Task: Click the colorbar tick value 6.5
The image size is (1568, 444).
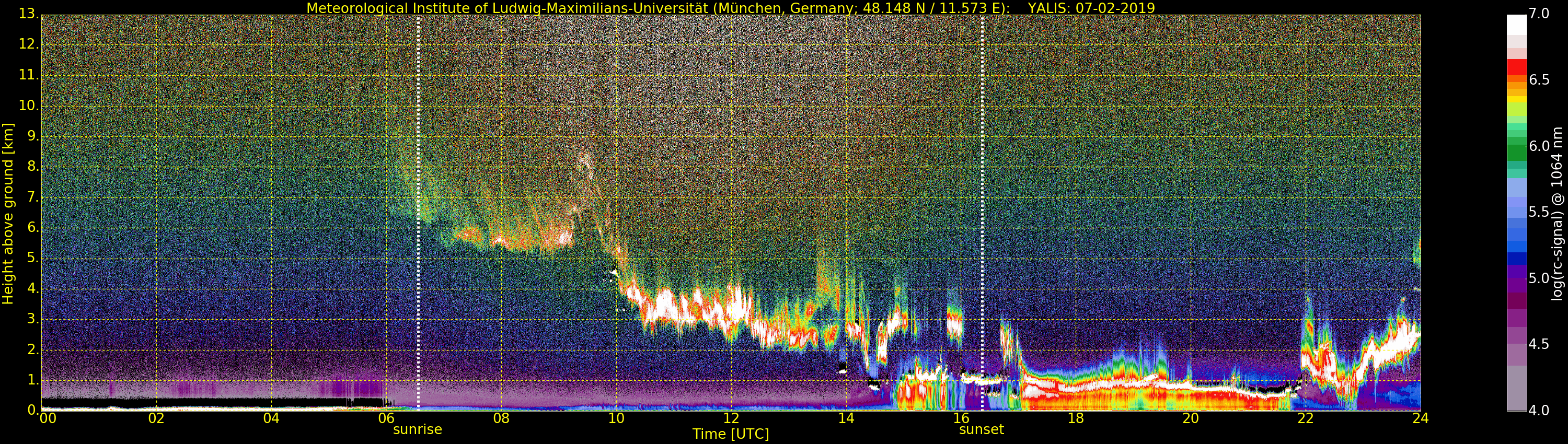Action: point(1539,80)
